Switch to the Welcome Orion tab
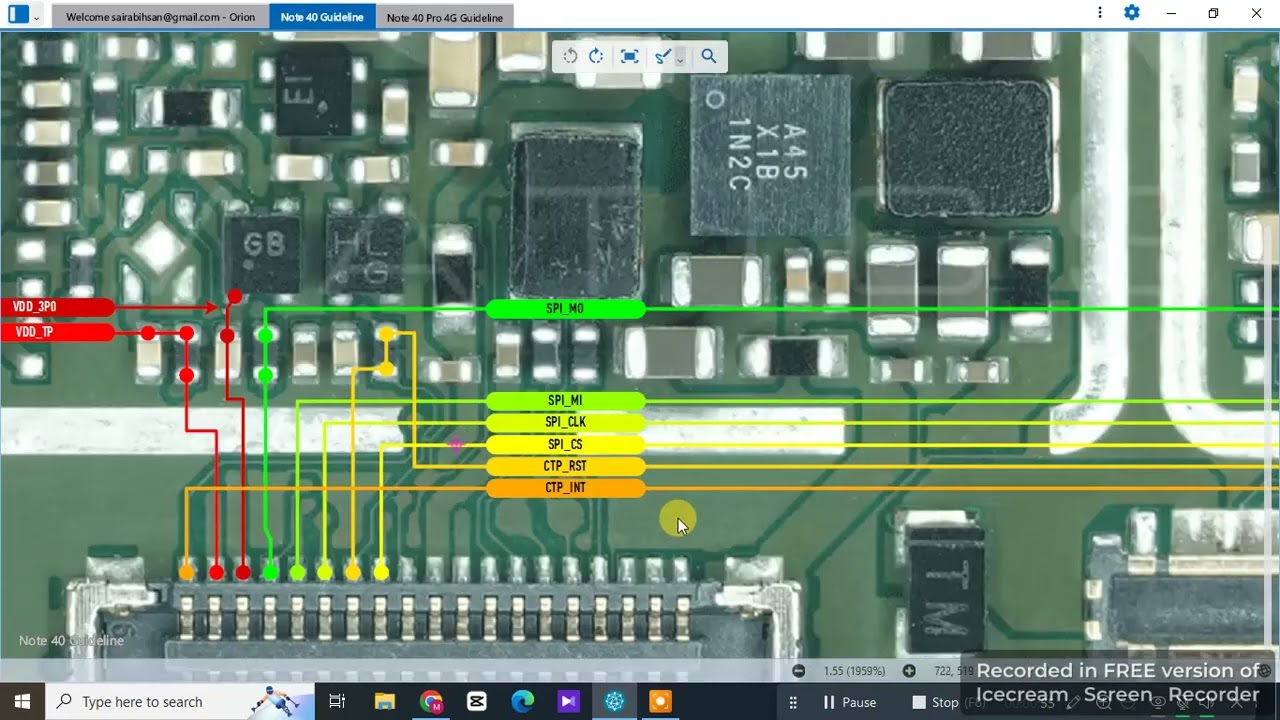The image size is (1280, 720). point(160,17)
